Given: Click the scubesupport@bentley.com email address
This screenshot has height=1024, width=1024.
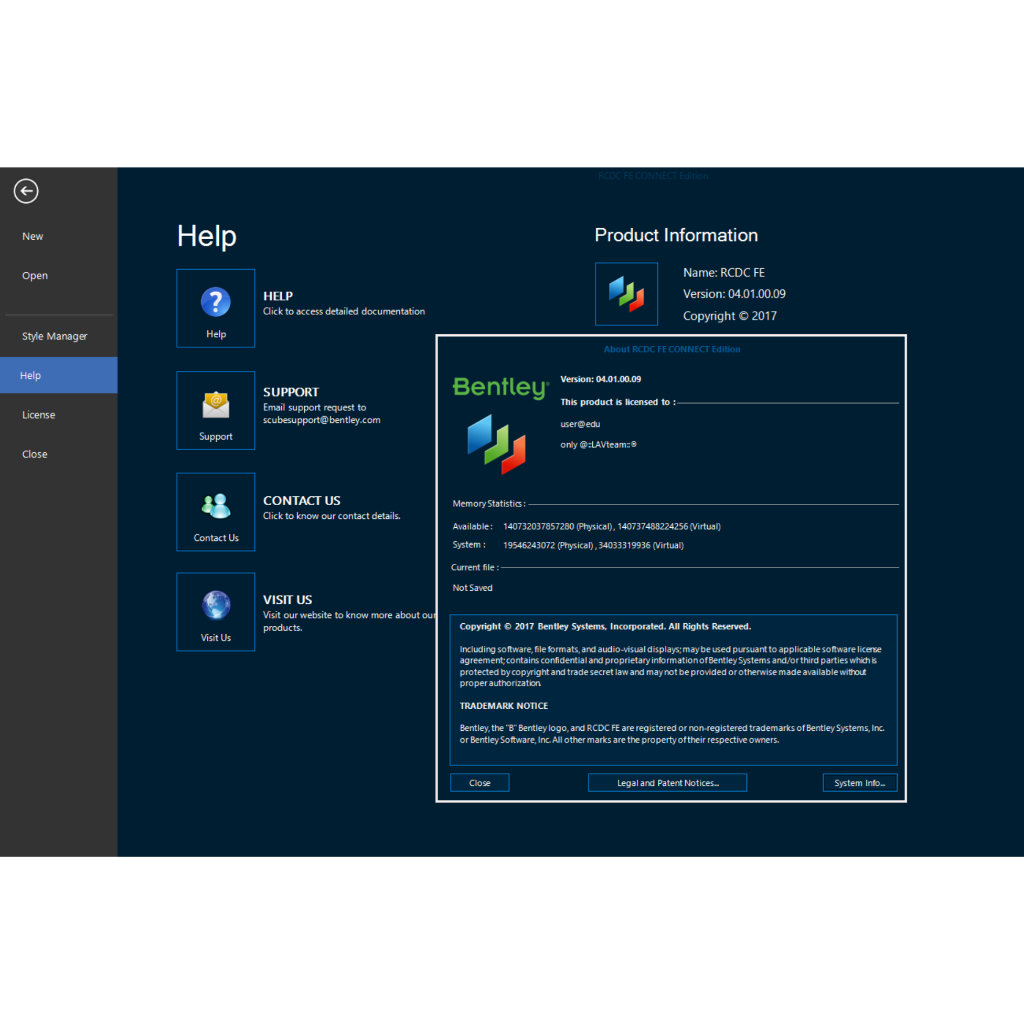Looking at the screenshot, I should coord(322,420).
